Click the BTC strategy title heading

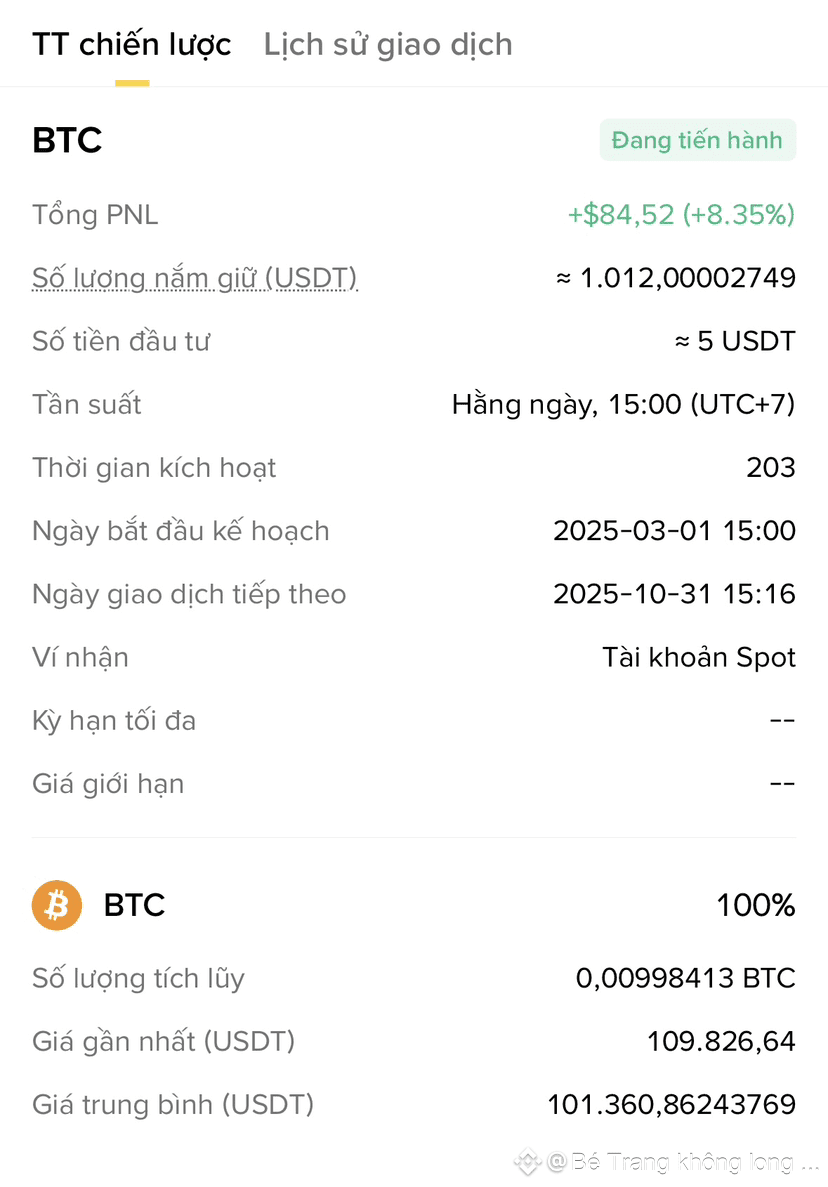click(67, 140)
